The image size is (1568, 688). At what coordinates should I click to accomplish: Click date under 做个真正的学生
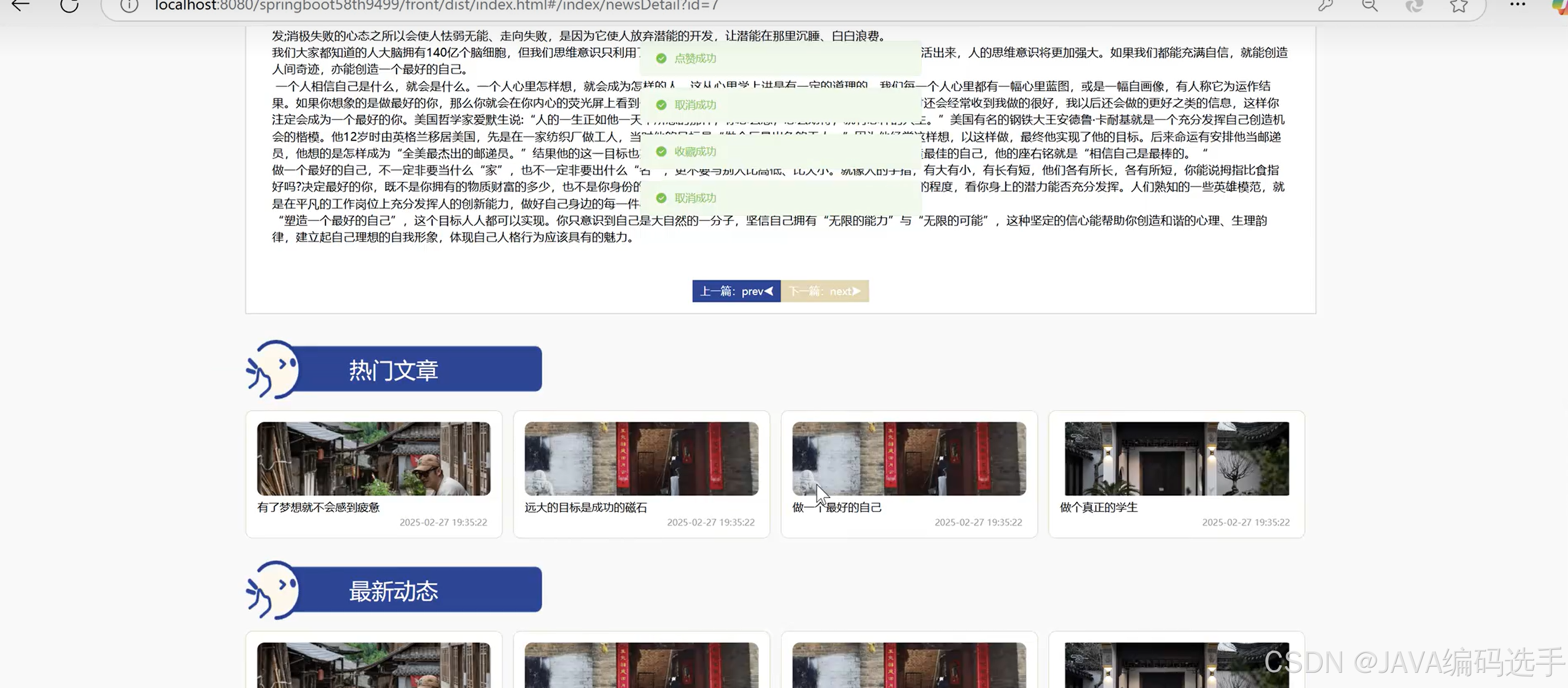(1245, 523)
